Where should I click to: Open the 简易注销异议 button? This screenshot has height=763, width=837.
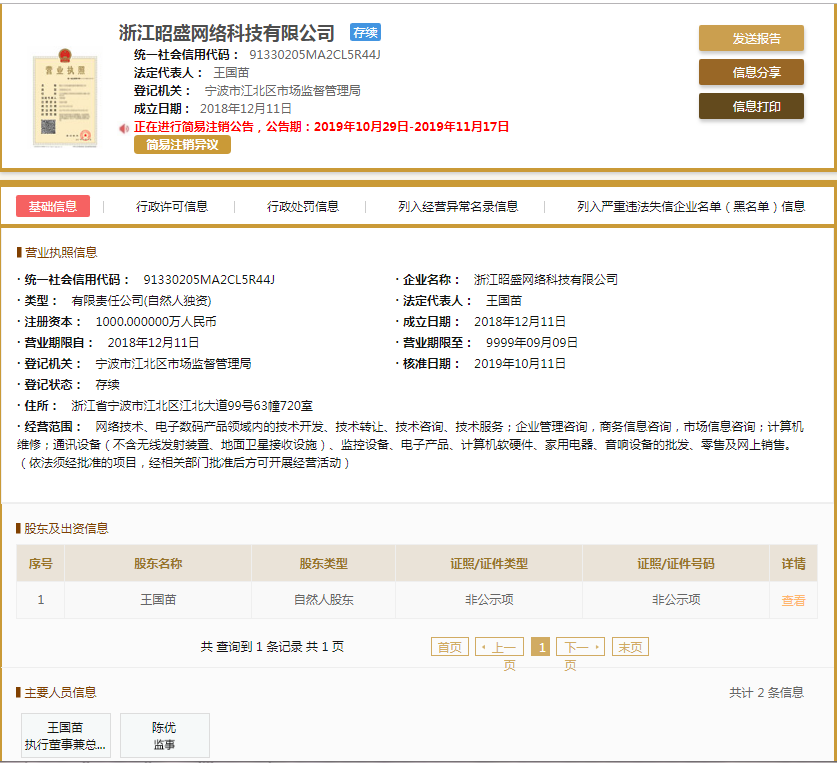182,145
